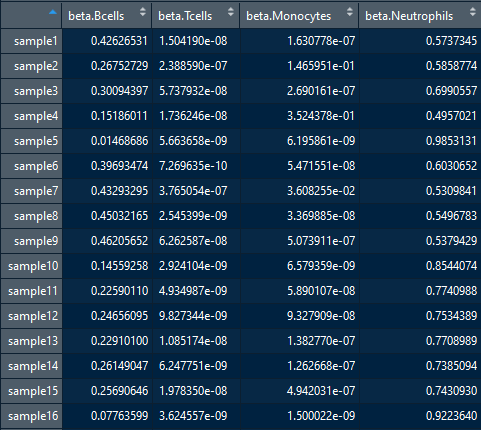Click the row-name column blue sort arrow

tap(53, 12)
